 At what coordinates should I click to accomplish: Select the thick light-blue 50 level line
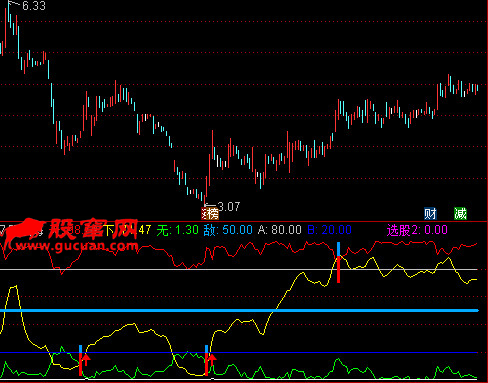239,311
